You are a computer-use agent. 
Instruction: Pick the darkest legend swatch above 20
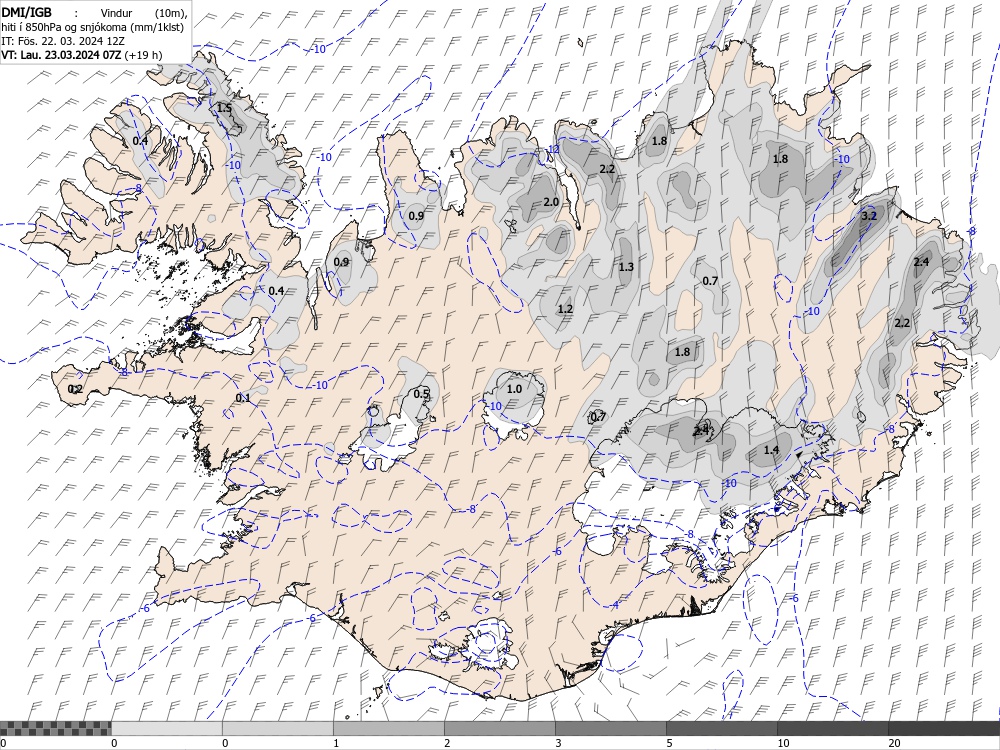click(944, 728)
